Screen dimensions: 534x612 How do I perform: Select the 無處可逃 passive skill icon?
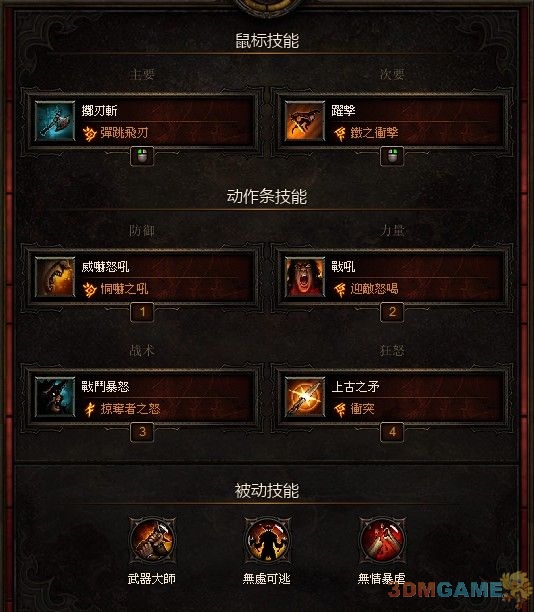[x=267, y=540]
